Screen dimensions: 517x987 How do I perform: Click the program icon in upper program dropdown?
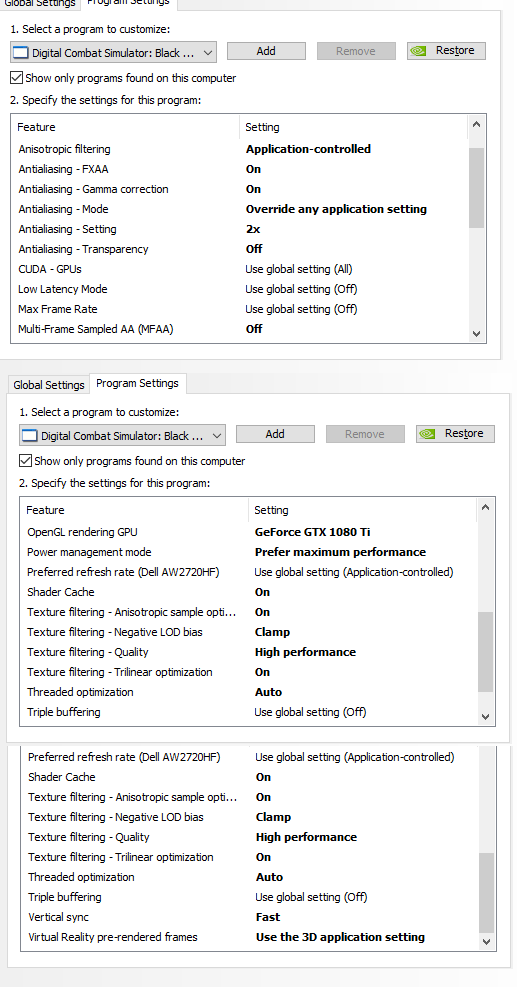pyautogui.click(x=21, y=53)
